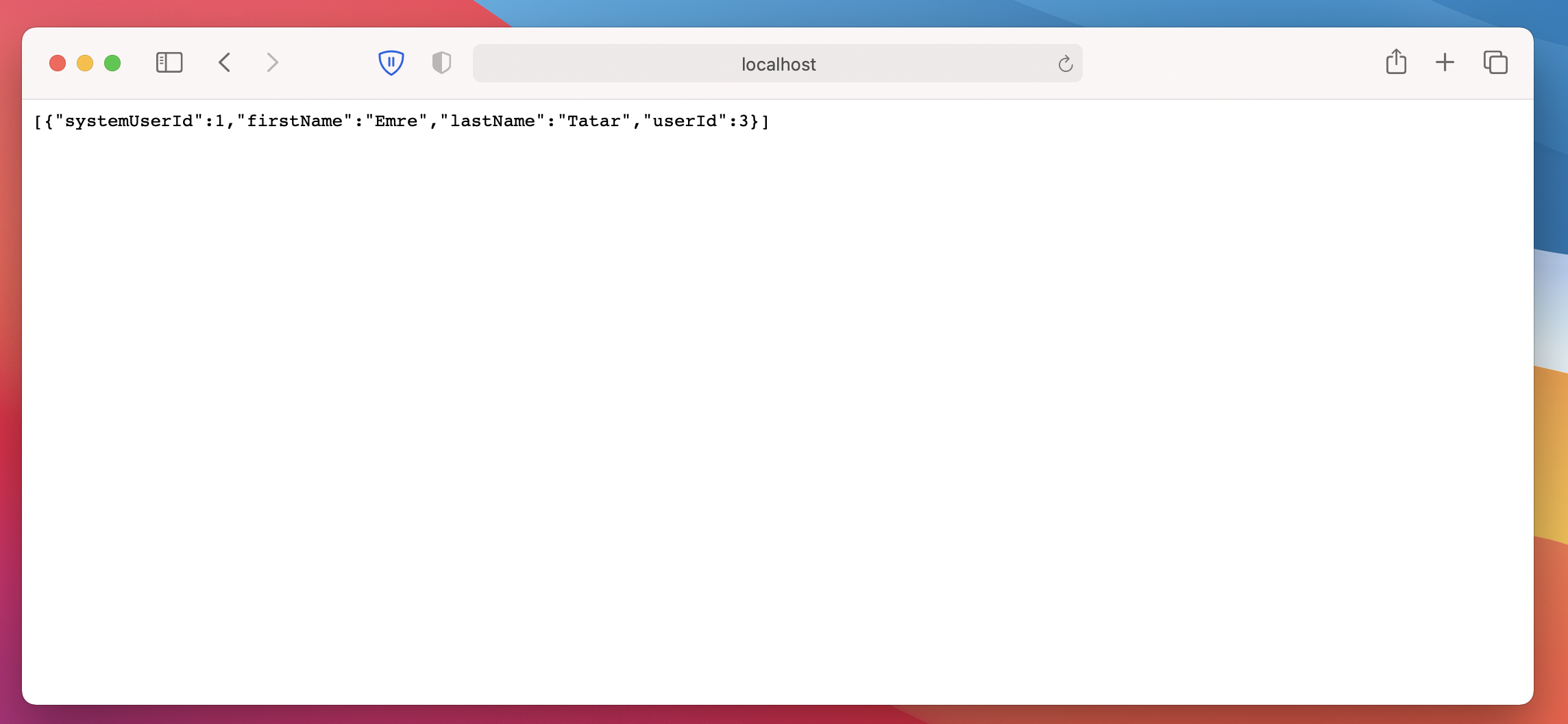Open a new tab with the plus icon
Viewport: 1568px width, 724px height.
(1445, 62)
